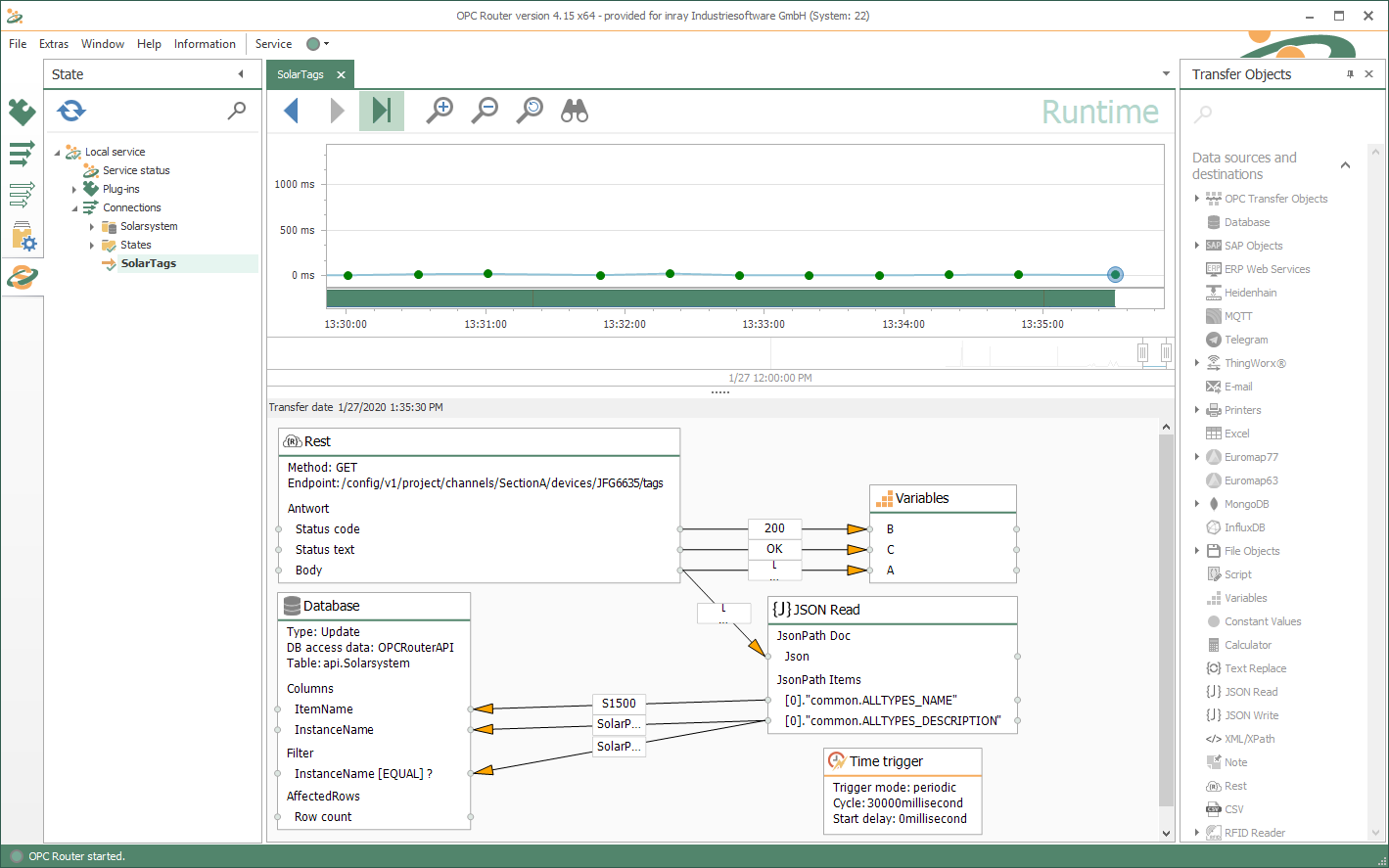This screenshot has height=868, width=1389.
Task: Expand the Solarsystem tree node
Action: coord(92,227)
